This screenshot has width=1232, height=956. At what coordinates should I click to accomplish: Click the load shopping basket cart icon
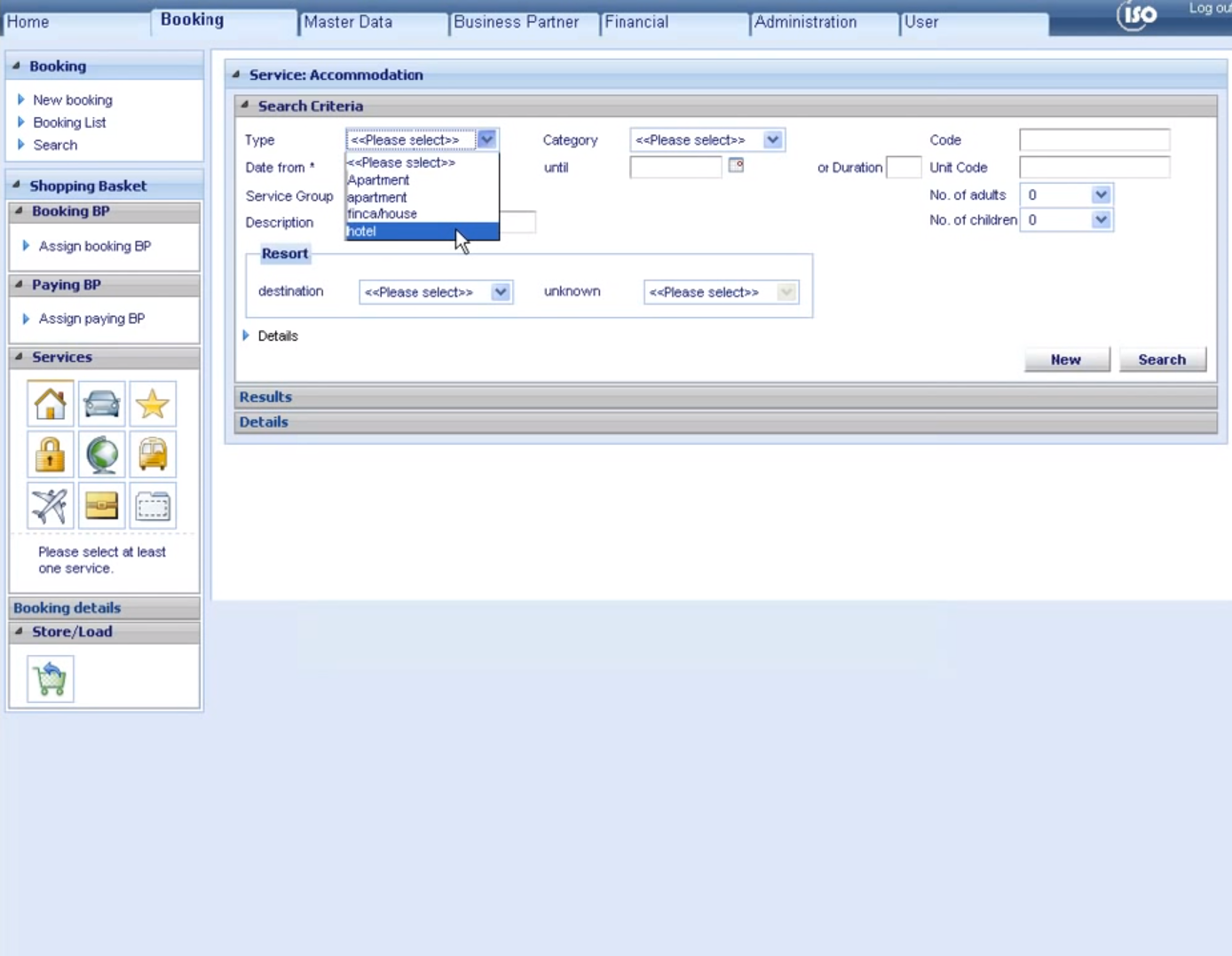pyautogui.click(x=50, y=677)
